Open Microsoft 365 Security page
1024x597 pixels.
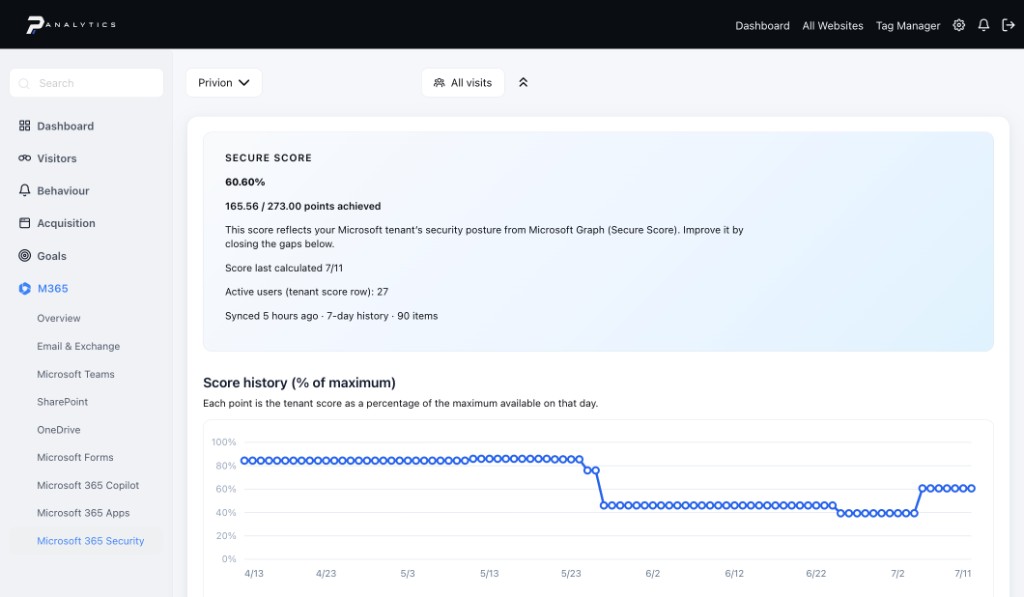(90, 541)
